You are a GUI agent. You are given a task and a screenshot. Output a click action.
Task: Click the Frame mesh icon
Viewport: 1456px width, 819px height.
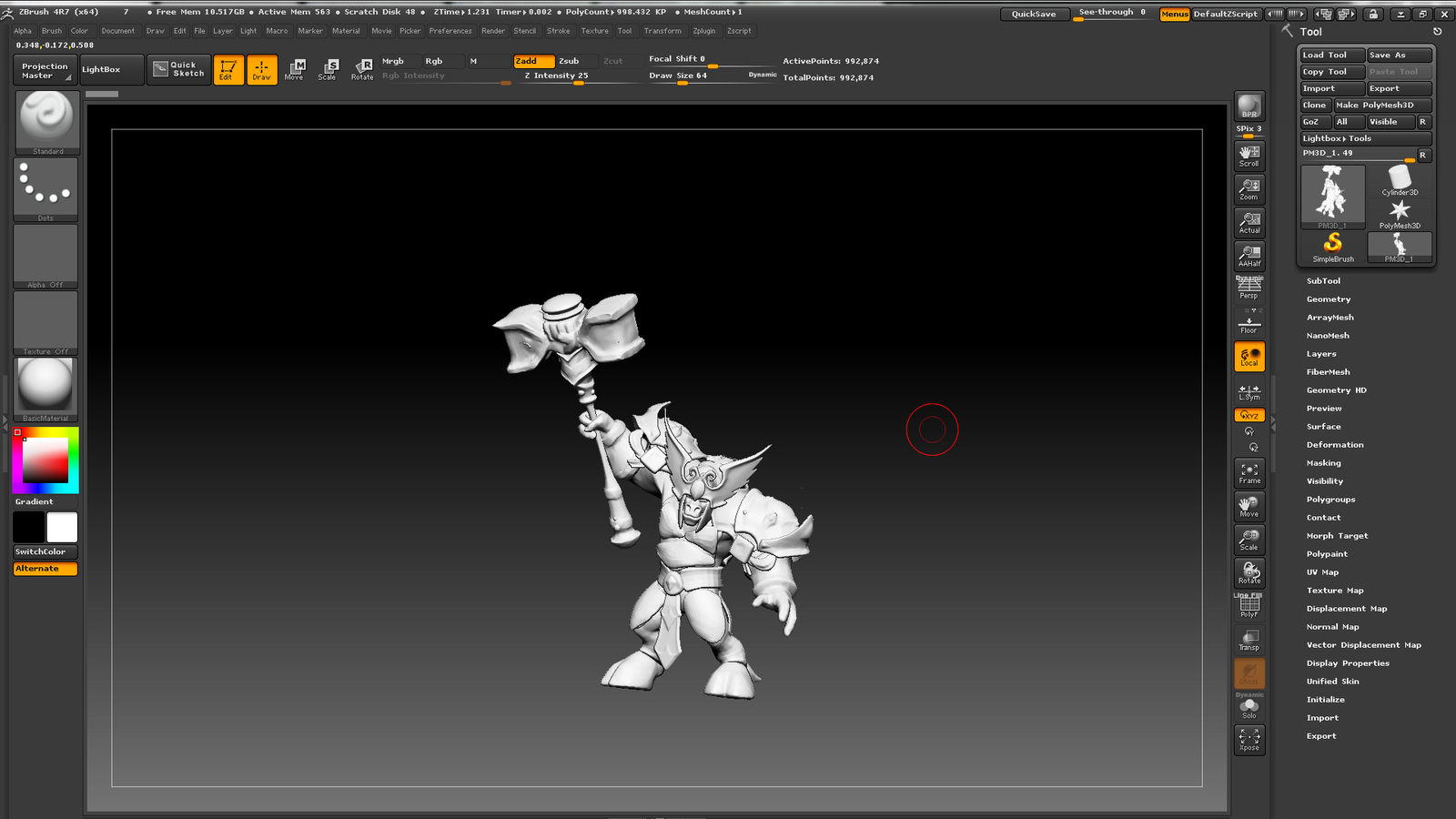(x=1249, y=473)
